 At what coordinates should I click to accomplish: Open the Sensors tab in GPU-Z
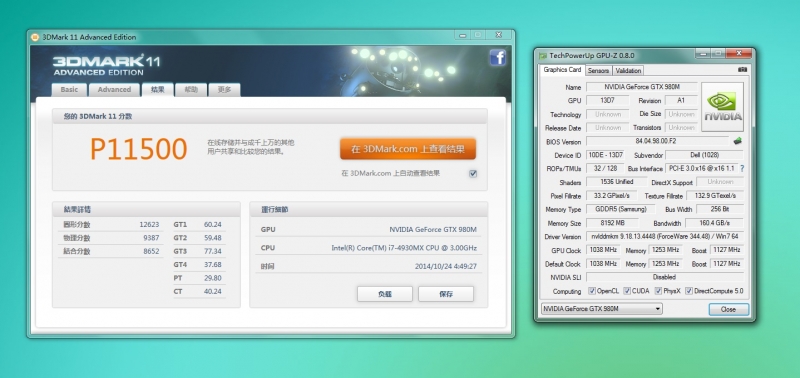click(598, 70)
